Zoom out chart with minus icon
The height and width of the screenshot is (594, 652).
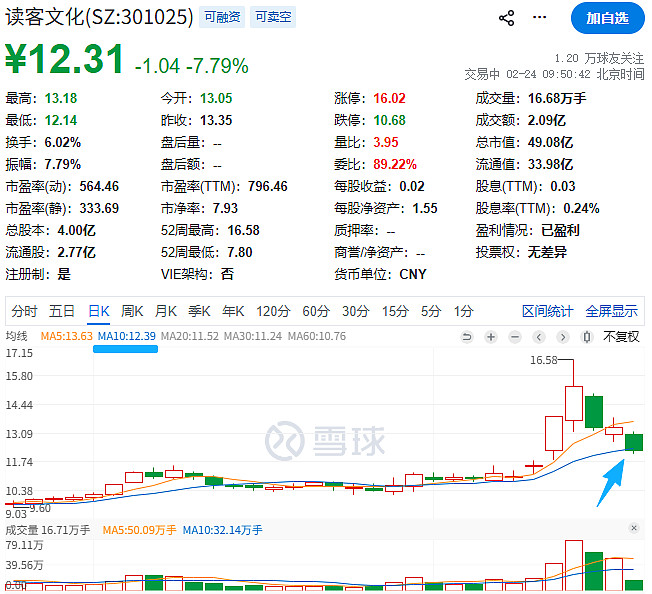point(515,337)
